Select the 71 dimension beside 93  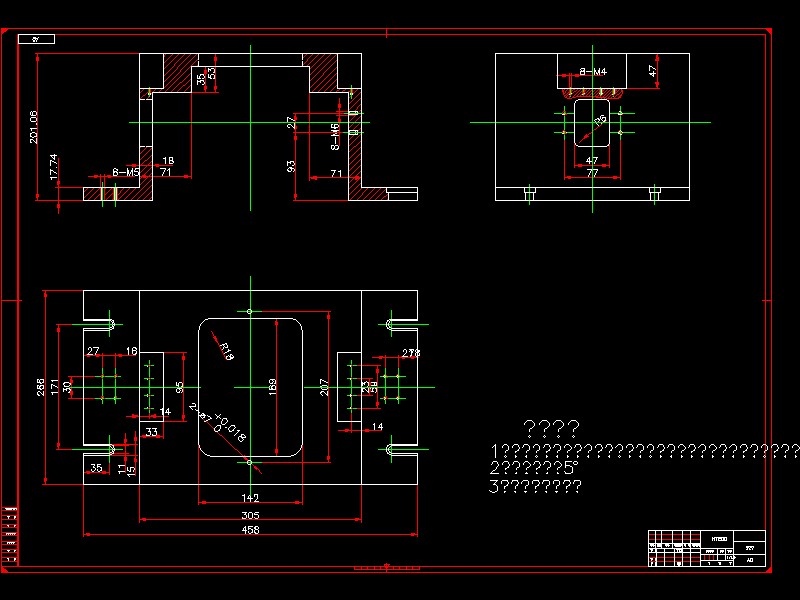336,173
